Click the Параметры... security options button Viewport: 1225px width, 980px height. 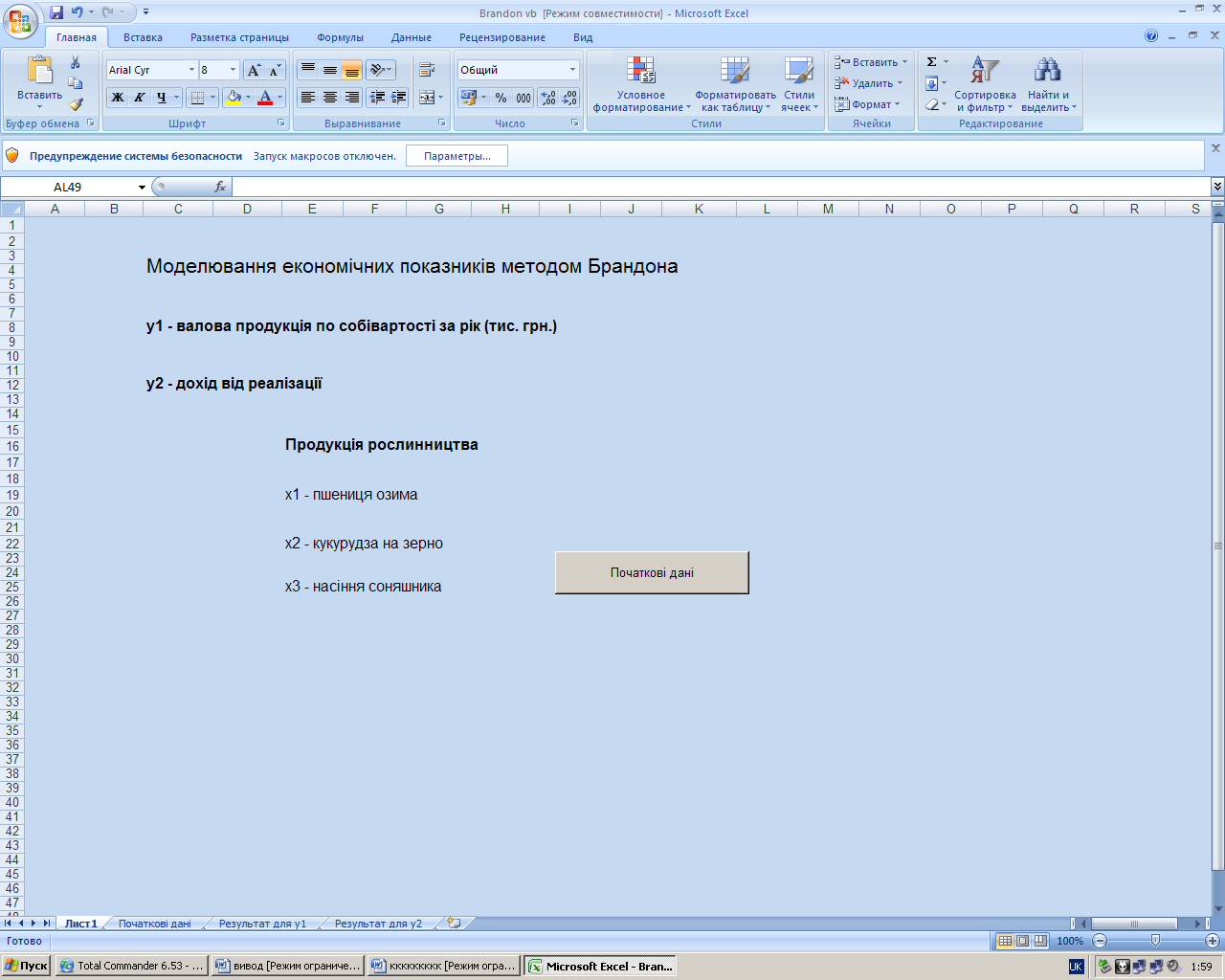coord(457,156)
